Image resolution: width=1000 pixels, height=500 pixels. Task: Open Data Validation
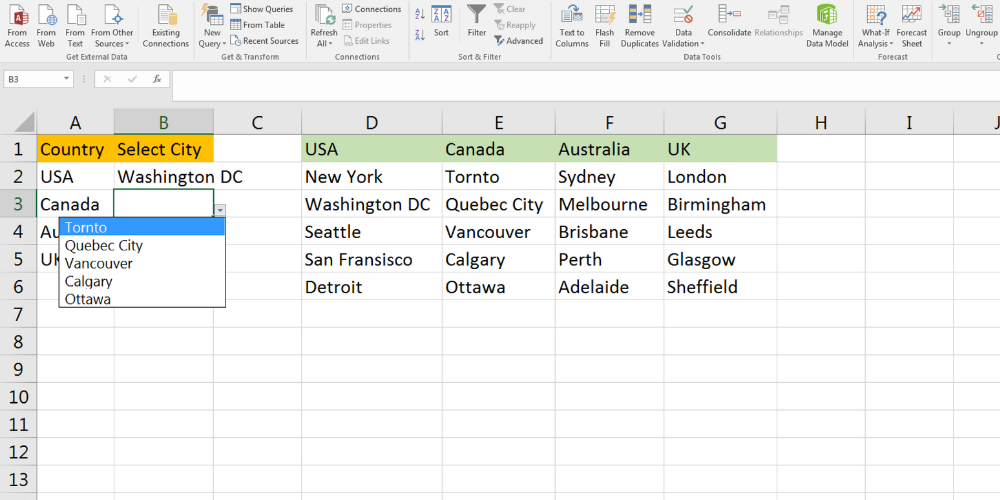click(x=683, y=26)
